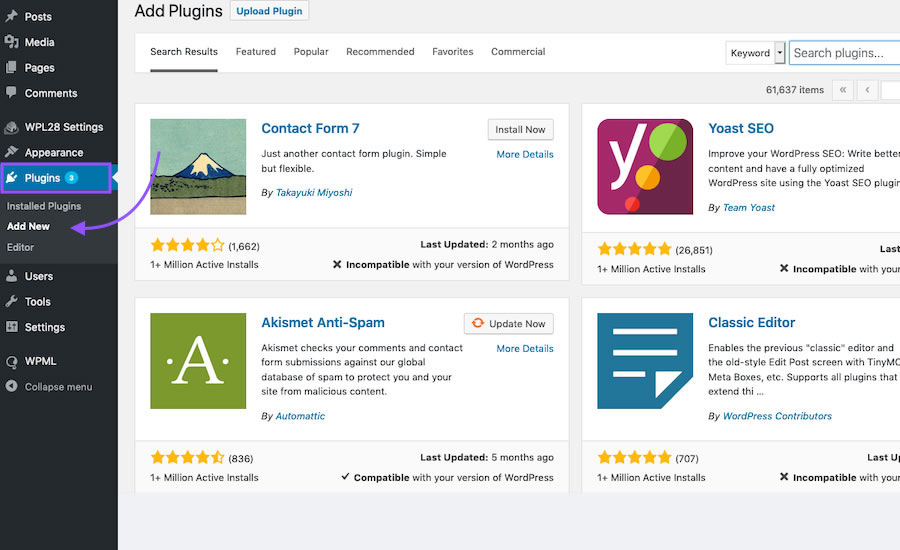Image resolution: width=900 pixels, height=550 pixels.
Task: Open Users via its person icon
Action: click(x=11, y=276)
